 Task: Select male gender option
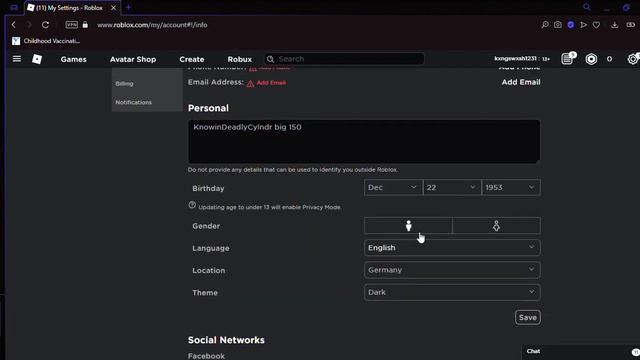click(408, 226)
